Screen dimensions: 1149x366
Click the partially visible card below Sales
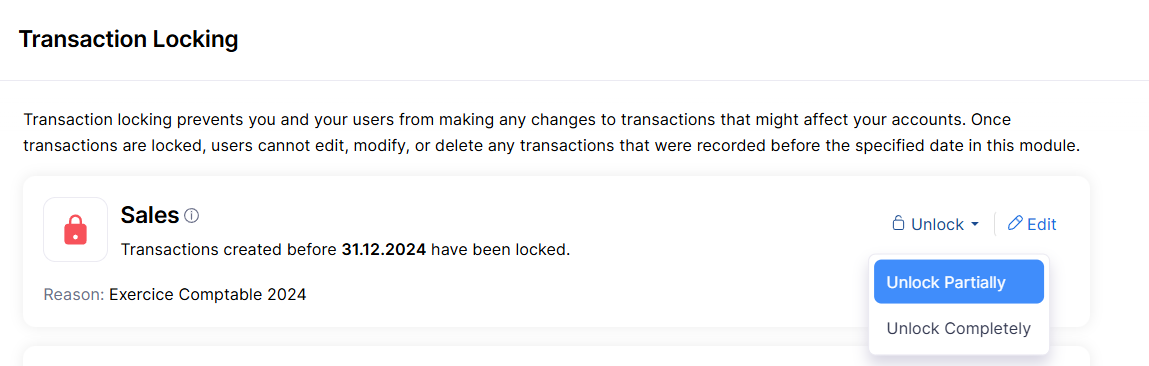tap(557, 356)
